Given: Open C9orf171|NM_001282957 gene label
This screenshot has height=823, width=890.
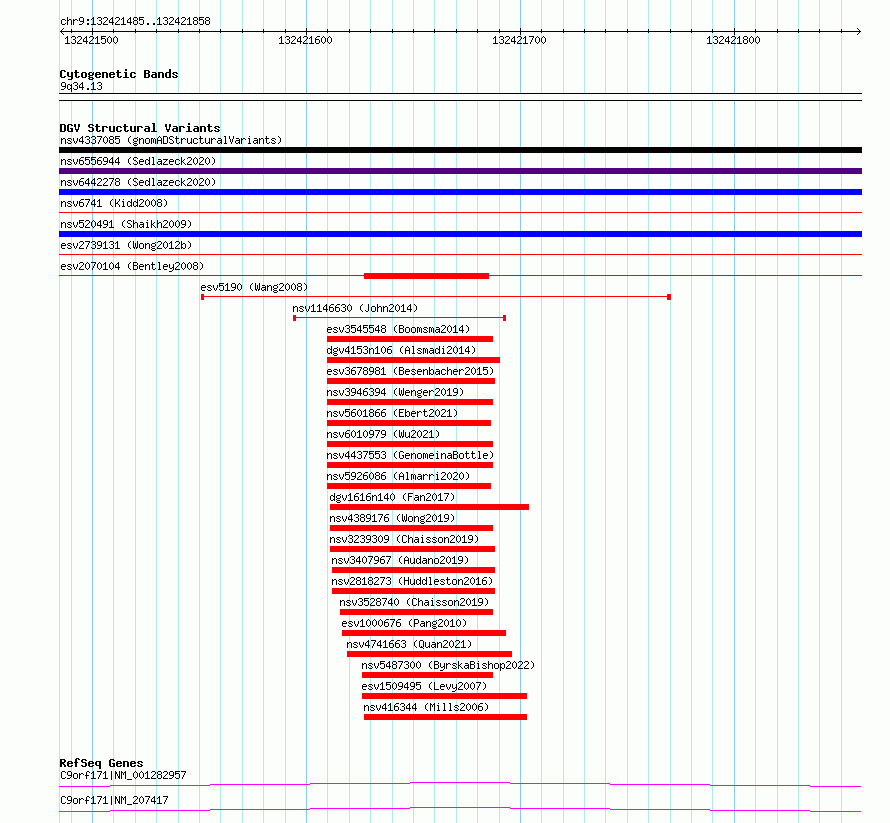Looking at the screenshot, I should 123,775.
